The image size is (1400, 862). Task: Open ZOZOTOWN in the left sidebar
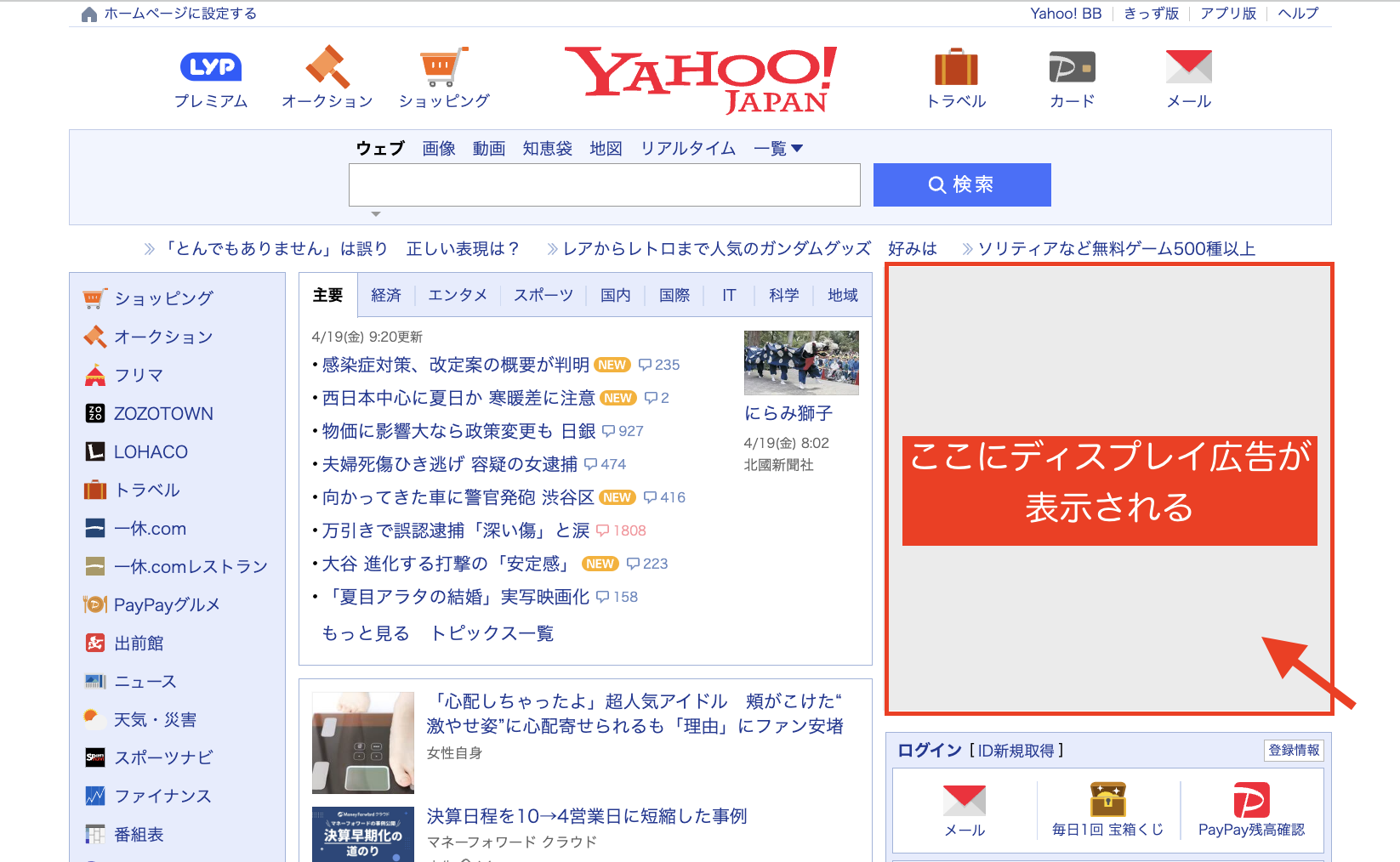[x=163, y=413]
